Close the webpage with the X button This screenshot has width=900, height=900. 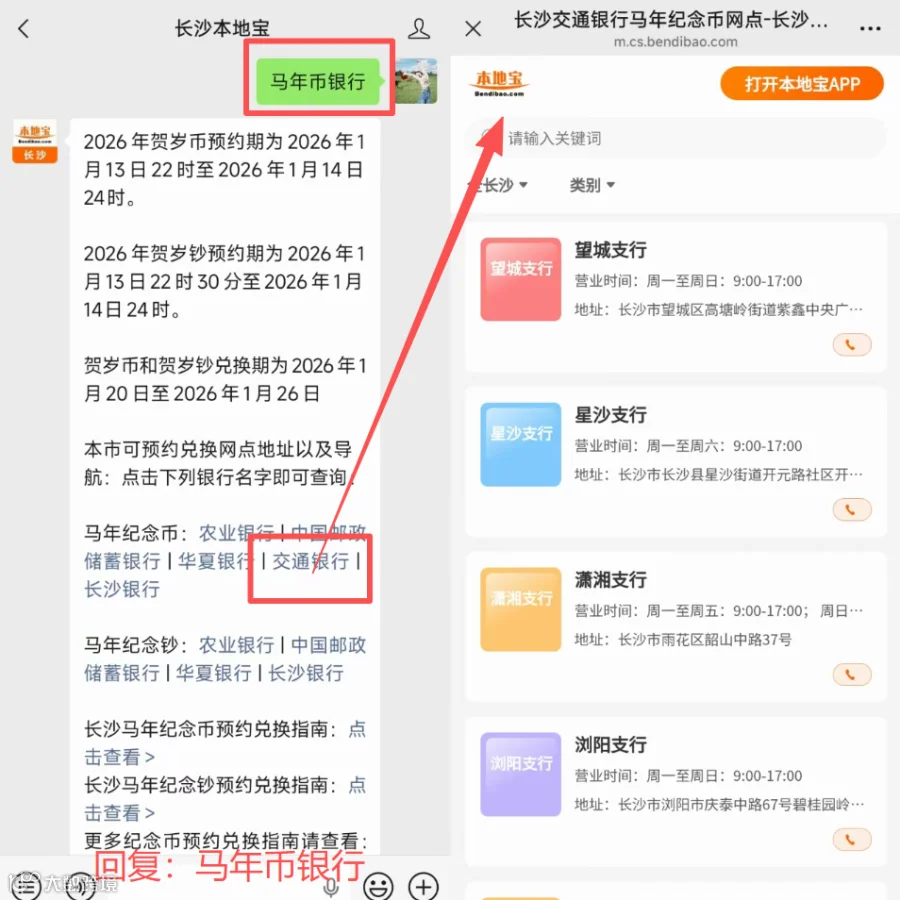[x=473, y=29]
